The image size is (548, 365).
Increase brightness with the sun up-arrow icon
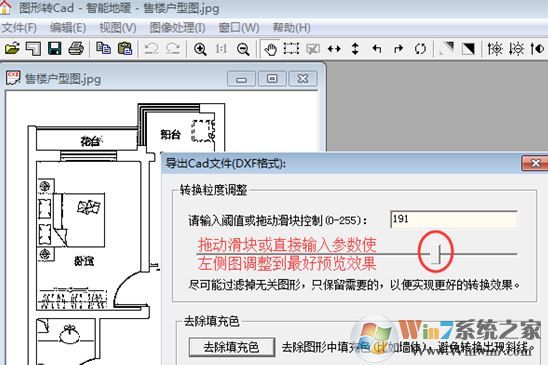(x=495, y=49)
